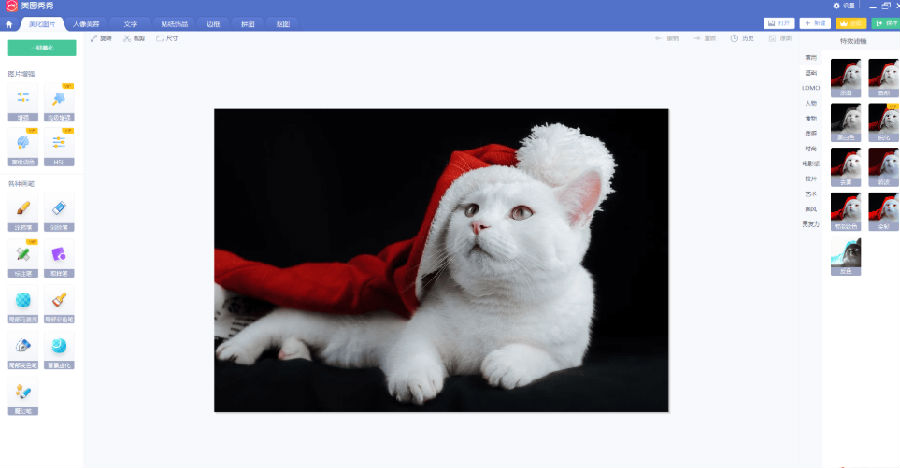Click the New (新建) button

815,24
